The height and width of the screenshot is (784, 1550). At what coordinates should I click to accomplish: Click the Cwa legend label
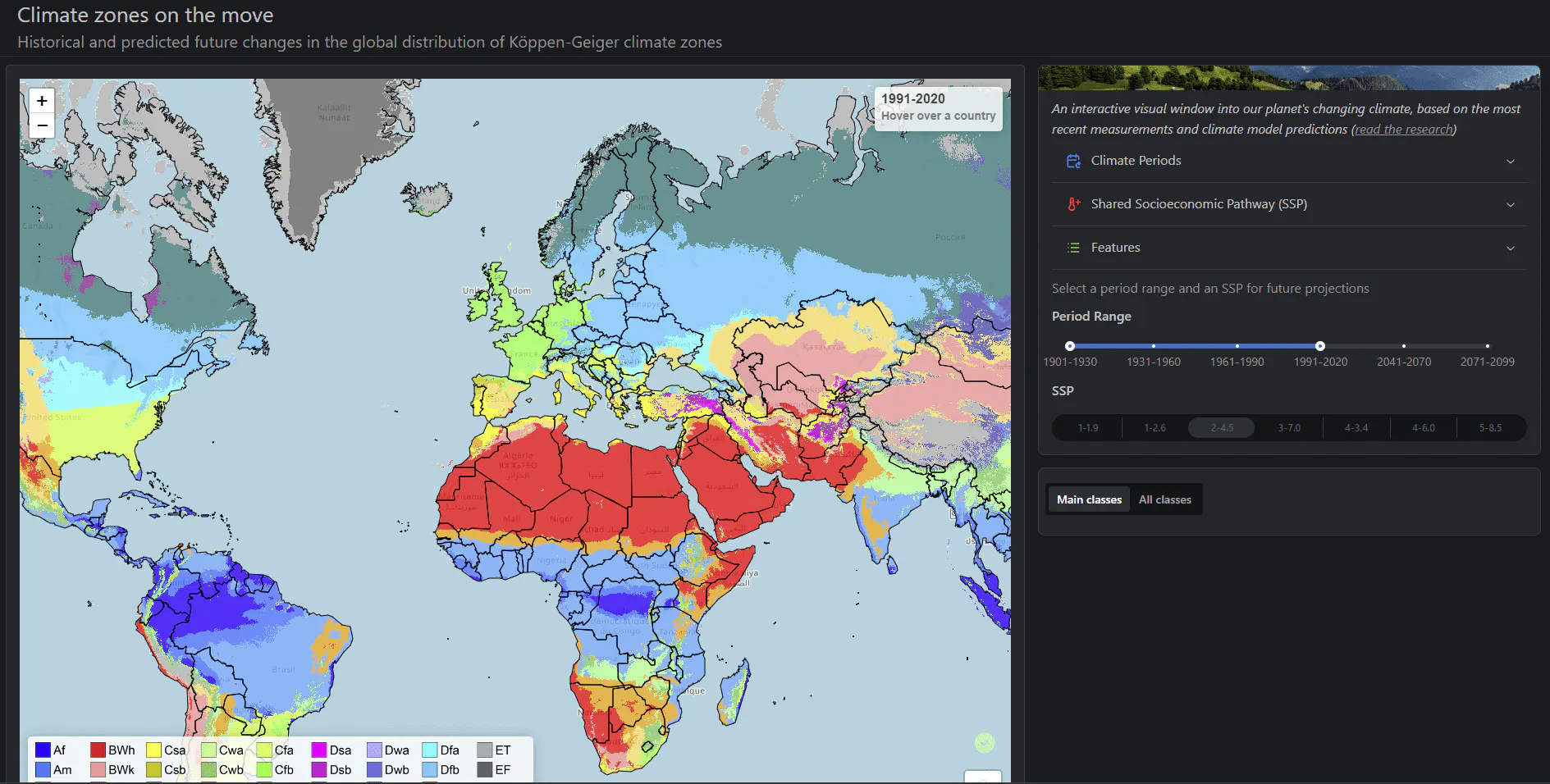231,750
